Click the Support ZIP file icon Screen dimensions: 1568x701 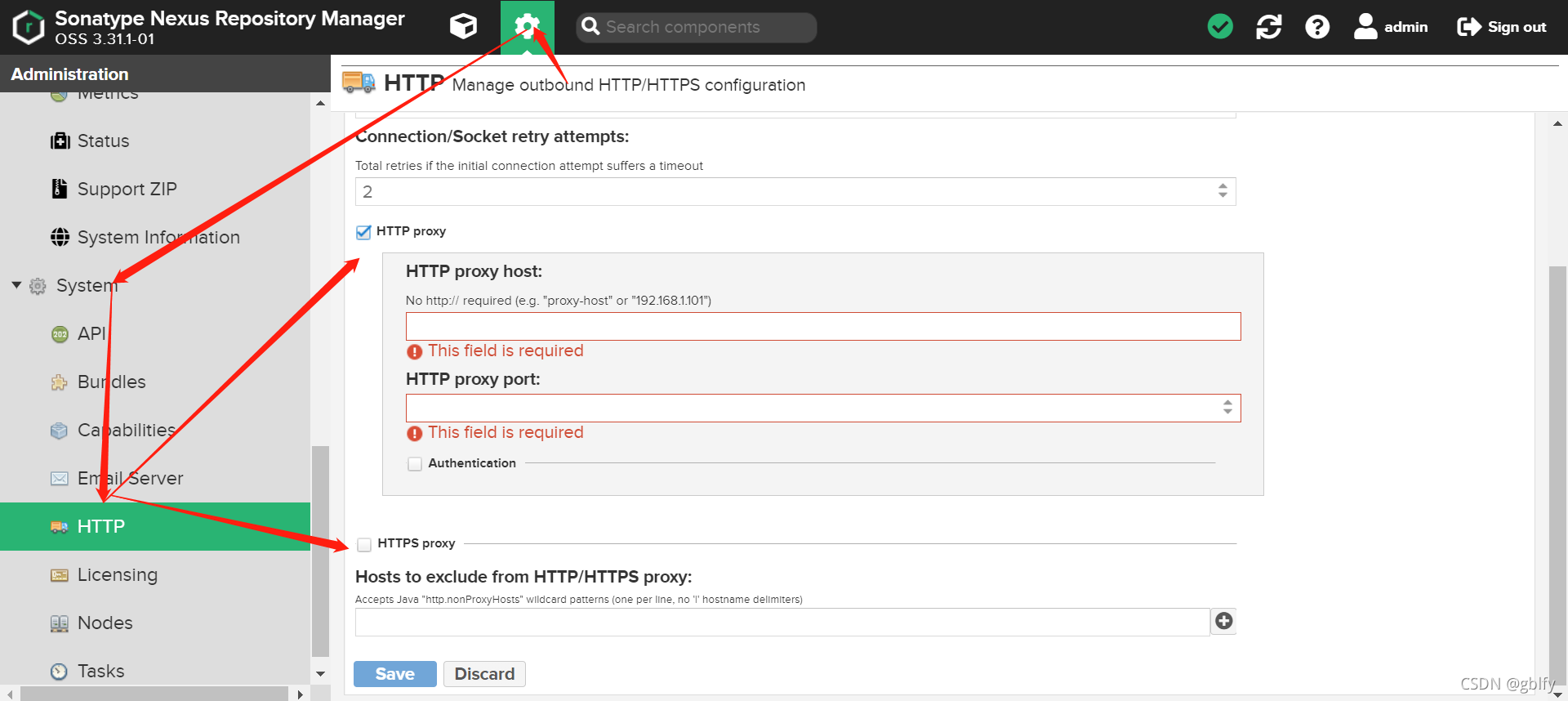(x=60, y=189)
